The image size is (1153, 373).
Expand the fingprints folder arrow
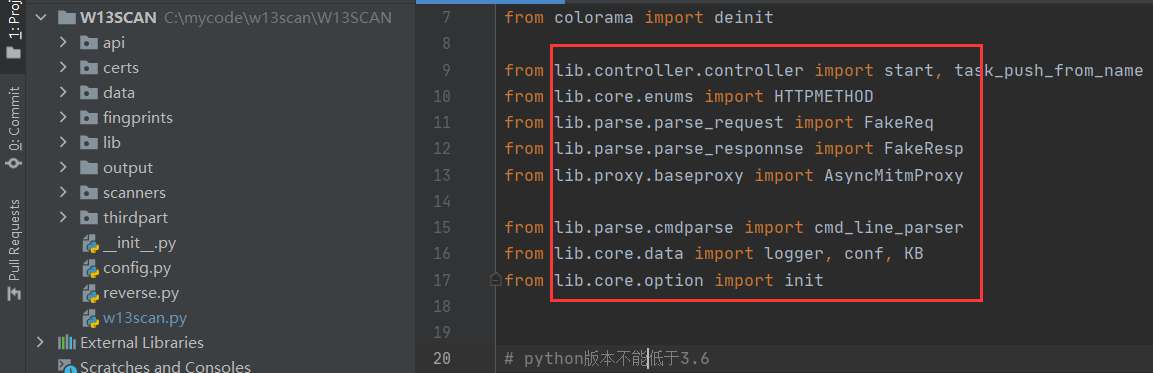[64, 118]
